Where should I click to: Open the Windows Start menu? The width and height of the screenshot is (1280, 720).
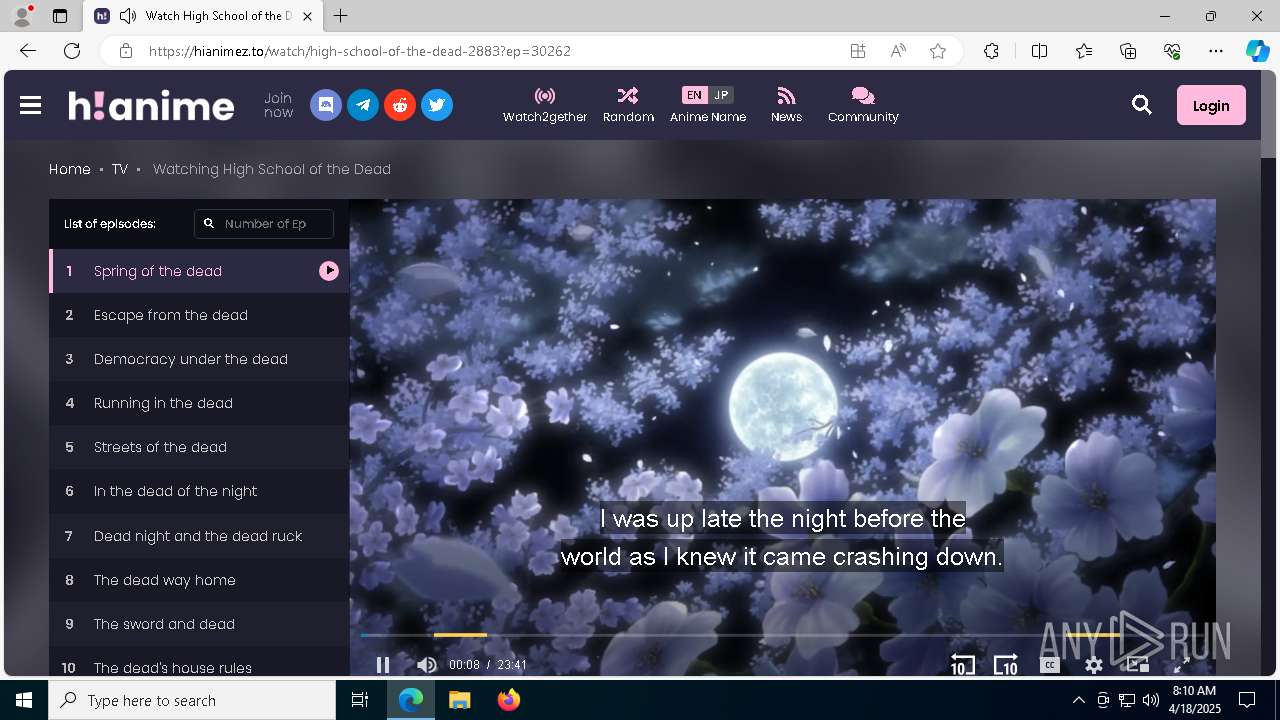click(x=24, y=700)
